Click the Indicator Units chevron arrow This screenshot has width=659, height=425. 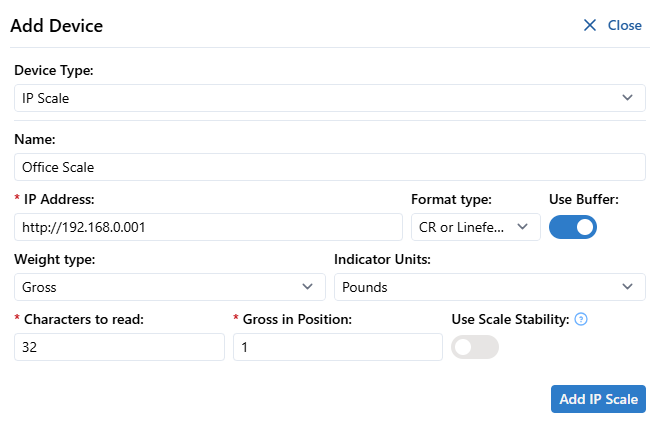(x=627, y=287)
